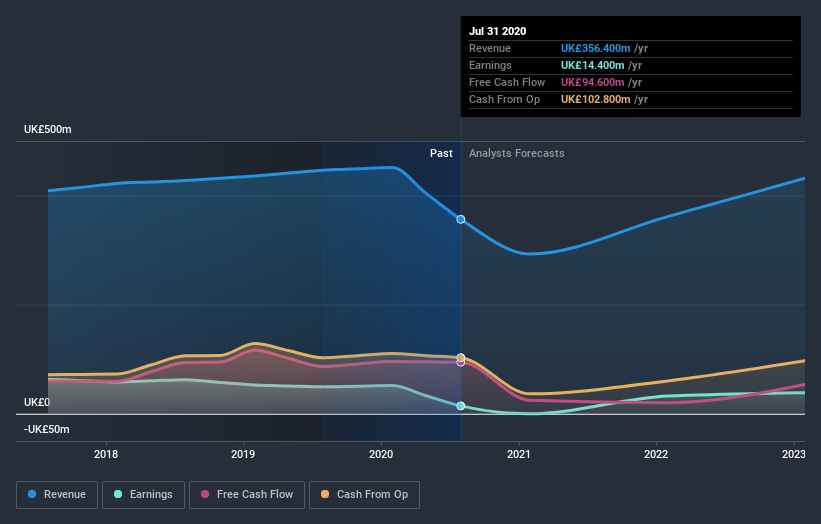Click the 2020 x-axis label
This screenshot has width=821, height=524.
point(381,454)
